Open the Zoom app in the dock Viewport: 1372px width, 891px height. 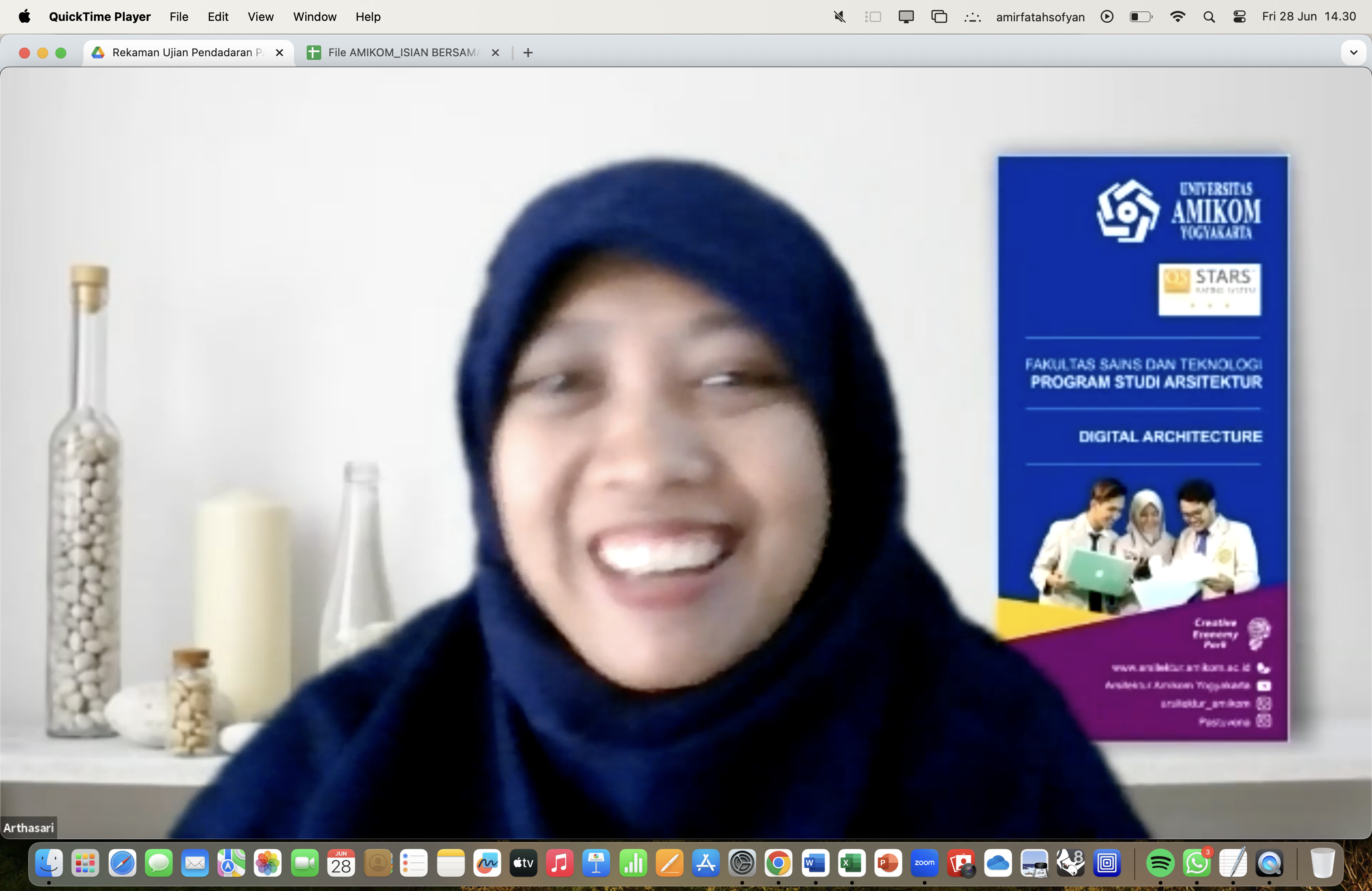coord(924,863)
